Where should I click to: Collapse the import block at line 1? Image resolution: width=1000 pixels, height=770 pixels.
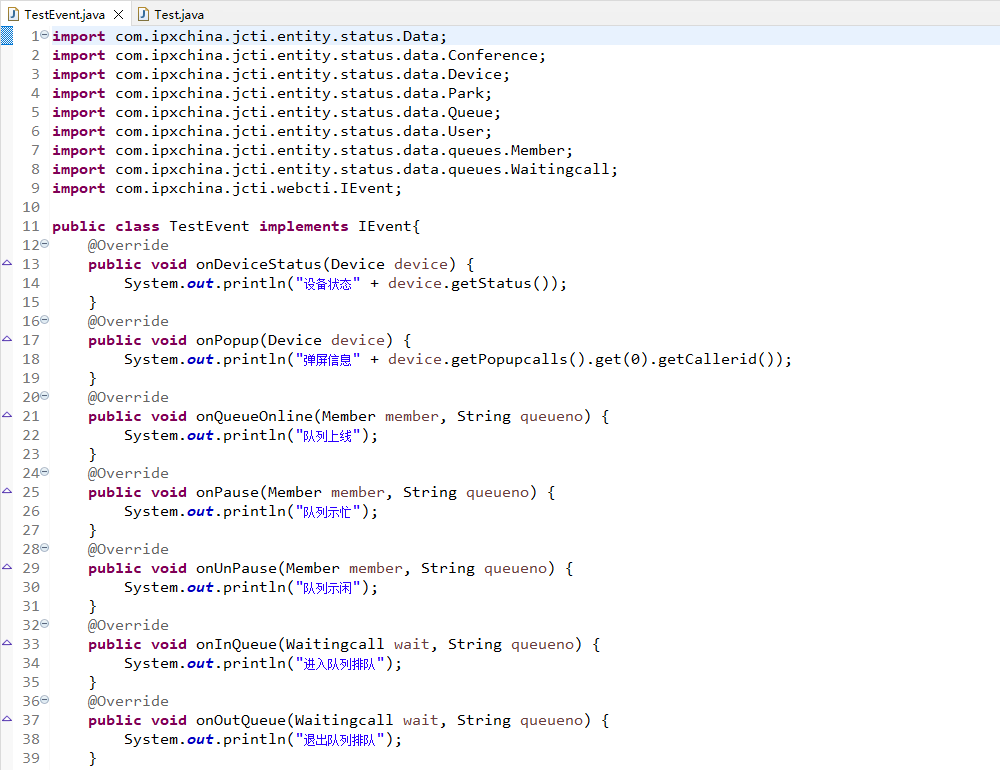(44, 36)
